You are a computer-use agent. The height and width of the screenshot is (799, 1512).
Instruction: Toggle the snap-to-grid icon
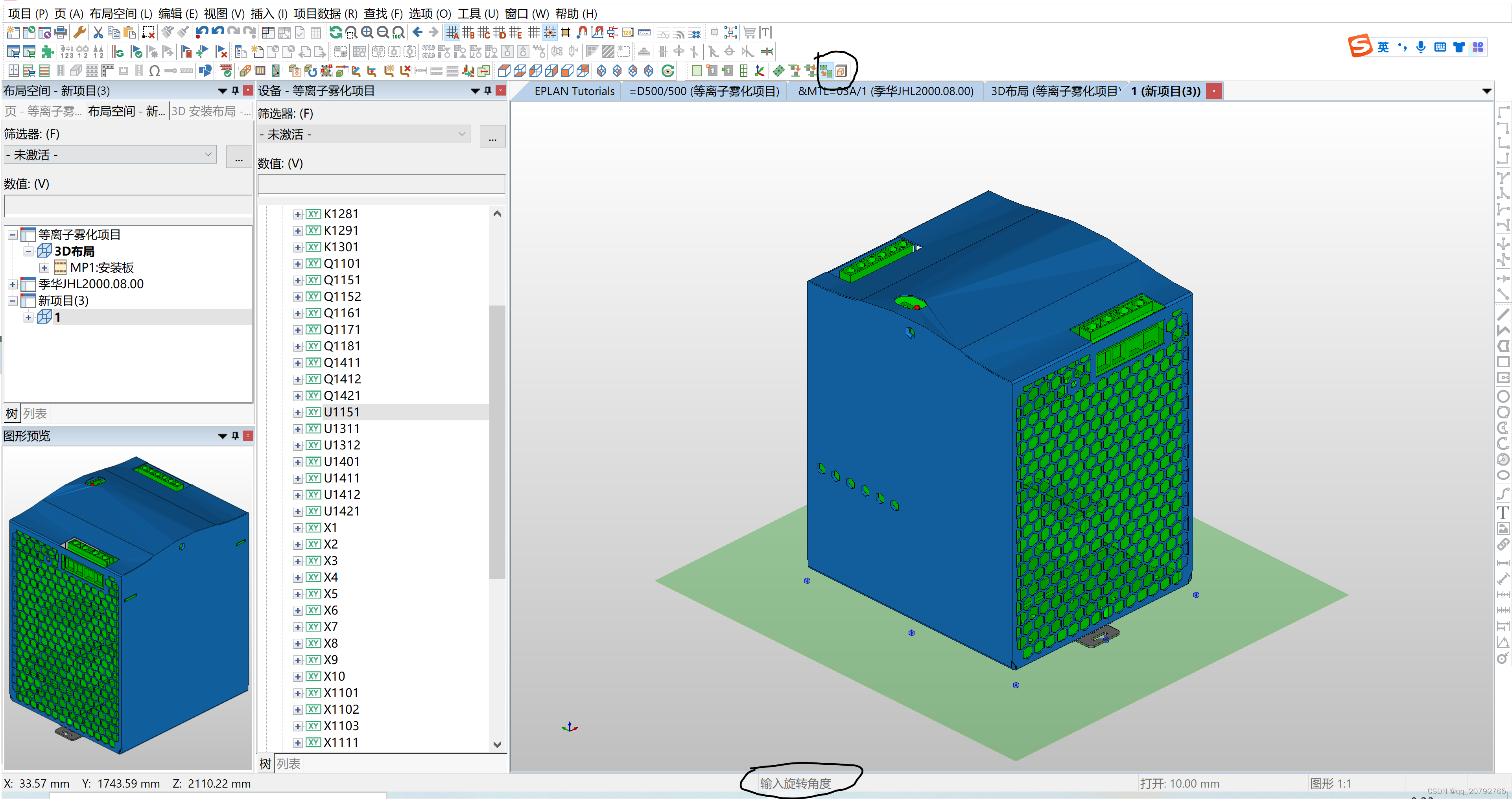(549, 32)
